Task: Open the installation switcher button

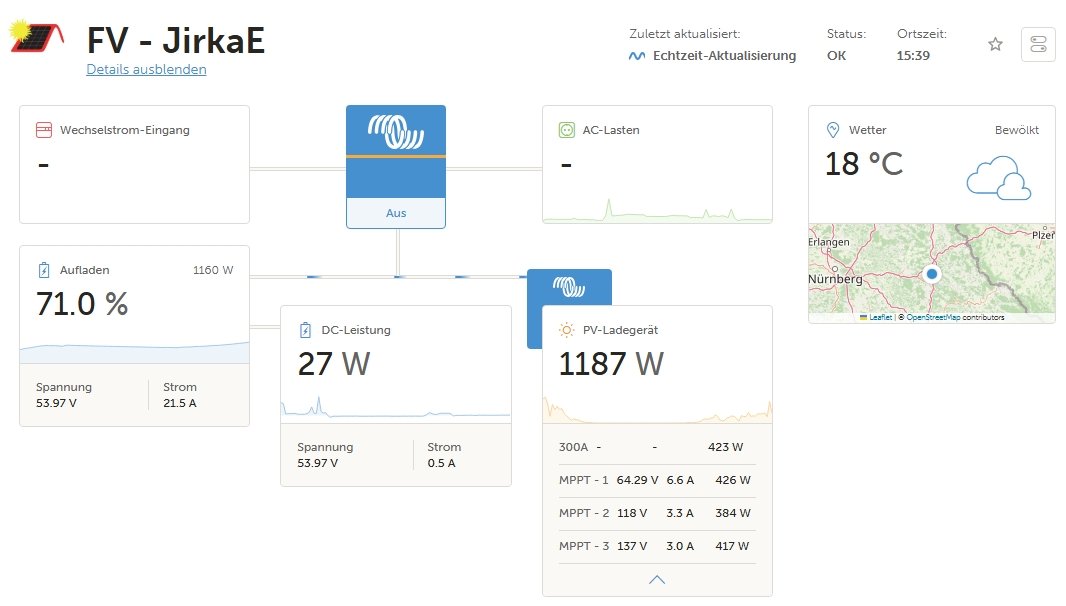Action: tap(1038, 44)
